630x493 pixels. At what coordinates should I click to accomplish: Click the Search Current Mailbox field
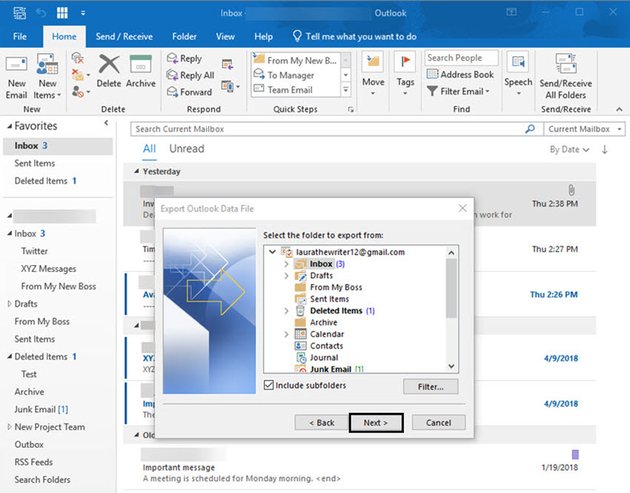pos(328,129)
